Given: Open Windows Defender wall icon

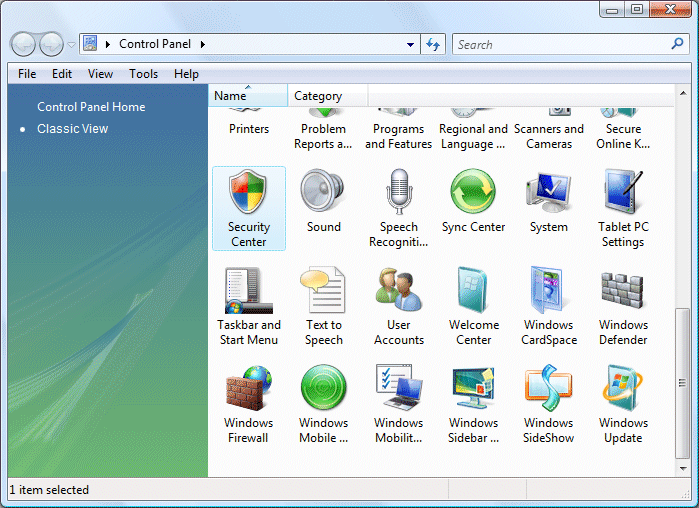Looking at the screenshot, I should [622, 291].
